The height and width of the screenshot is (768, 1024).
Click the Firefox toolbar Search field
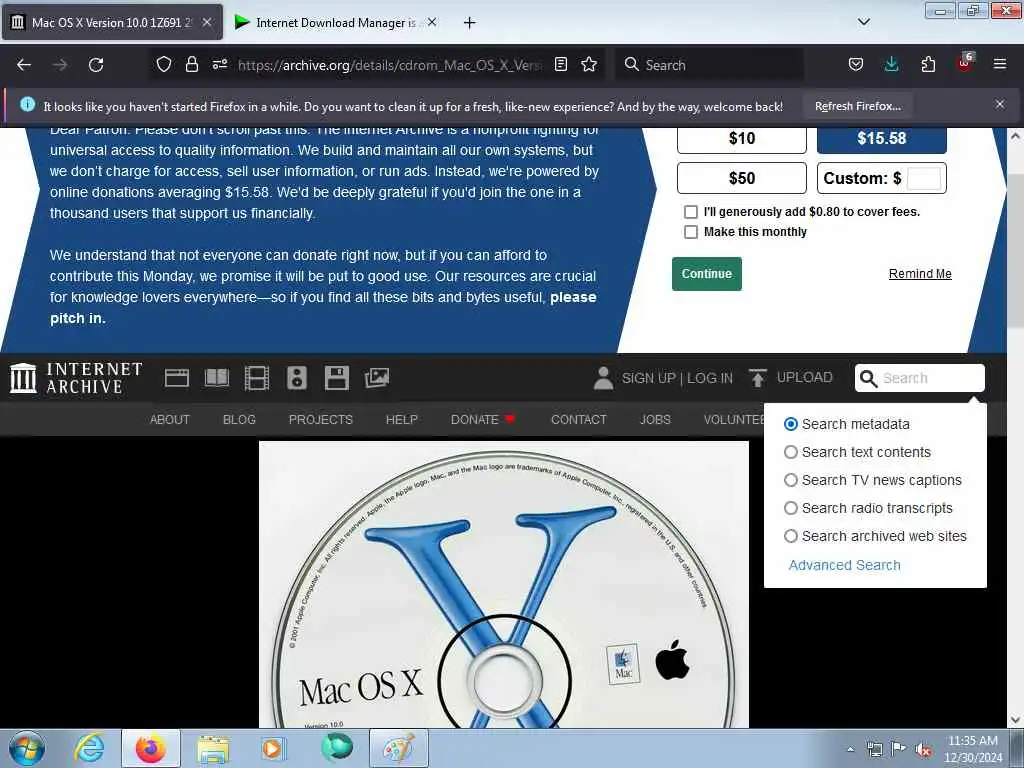(710, 65)
